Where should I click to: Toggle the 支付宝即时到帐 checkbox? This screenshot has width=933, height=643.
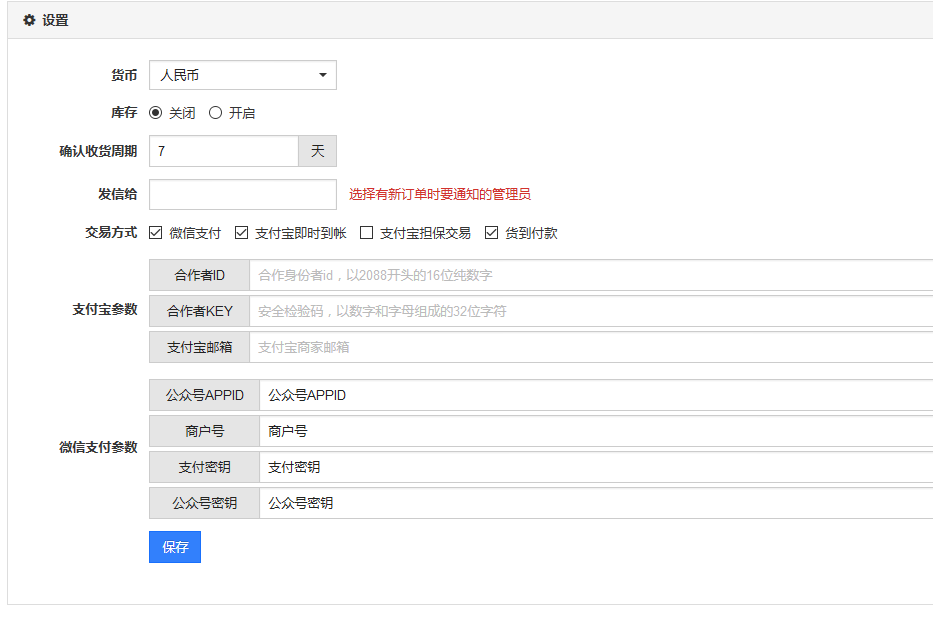241,233
